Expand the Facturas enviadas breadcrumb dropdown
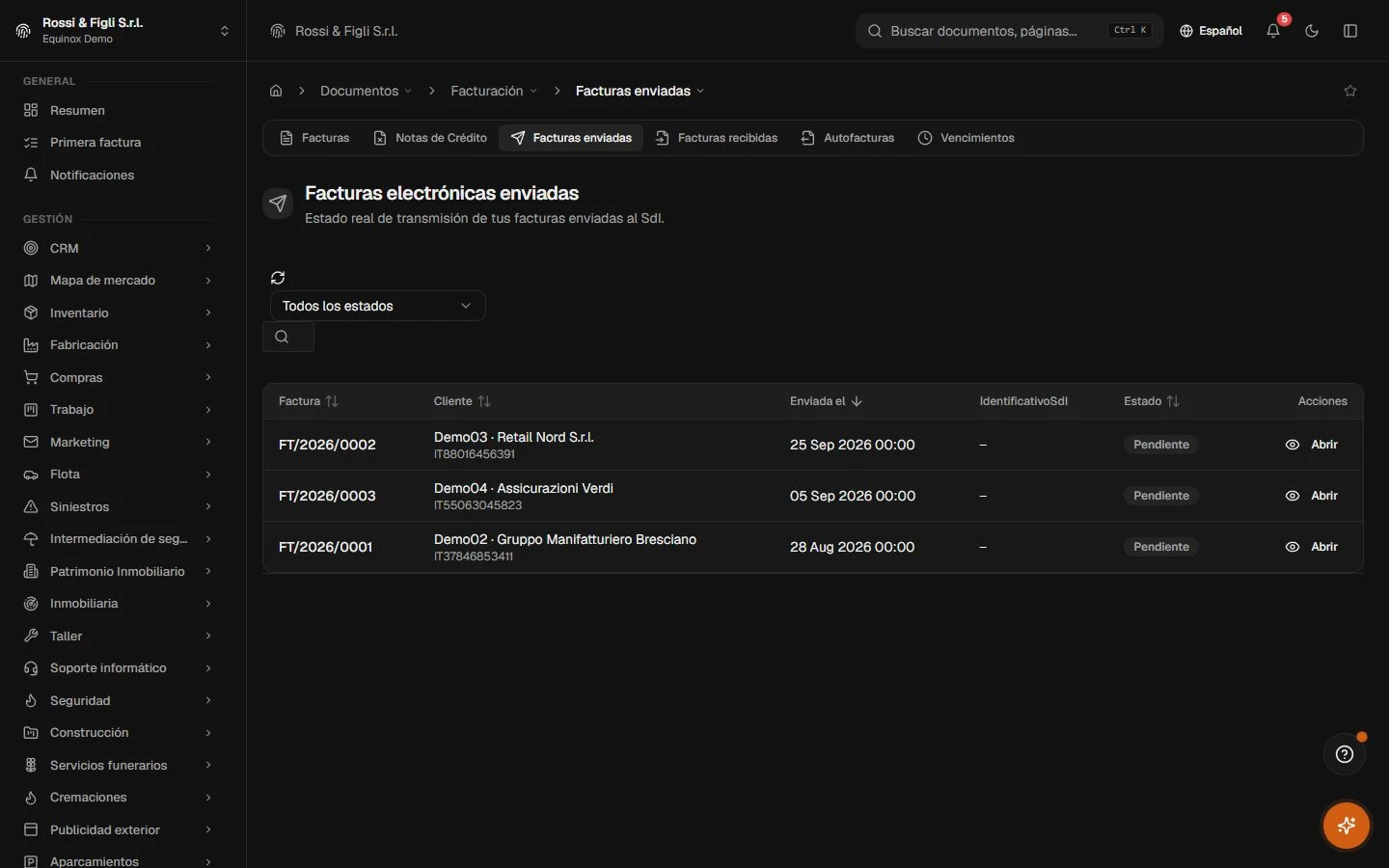Screen dimensions: 1389x868 click(x=640, y=91)
